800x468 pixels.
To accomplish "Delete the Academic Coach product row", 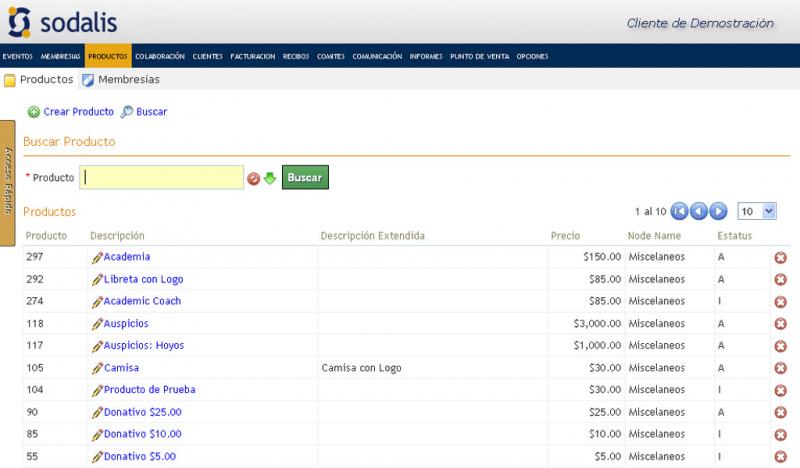I will click(780, 302).
